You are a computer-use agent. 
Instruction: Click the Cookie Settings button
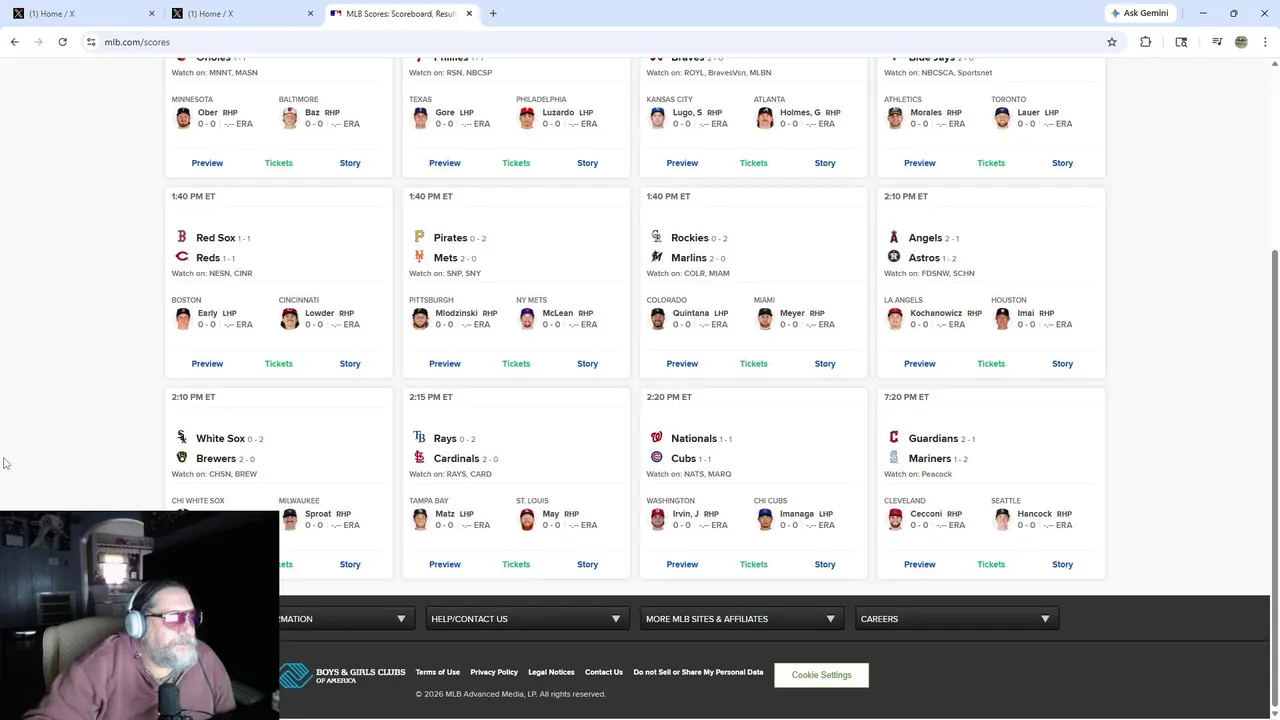[821, 675]
